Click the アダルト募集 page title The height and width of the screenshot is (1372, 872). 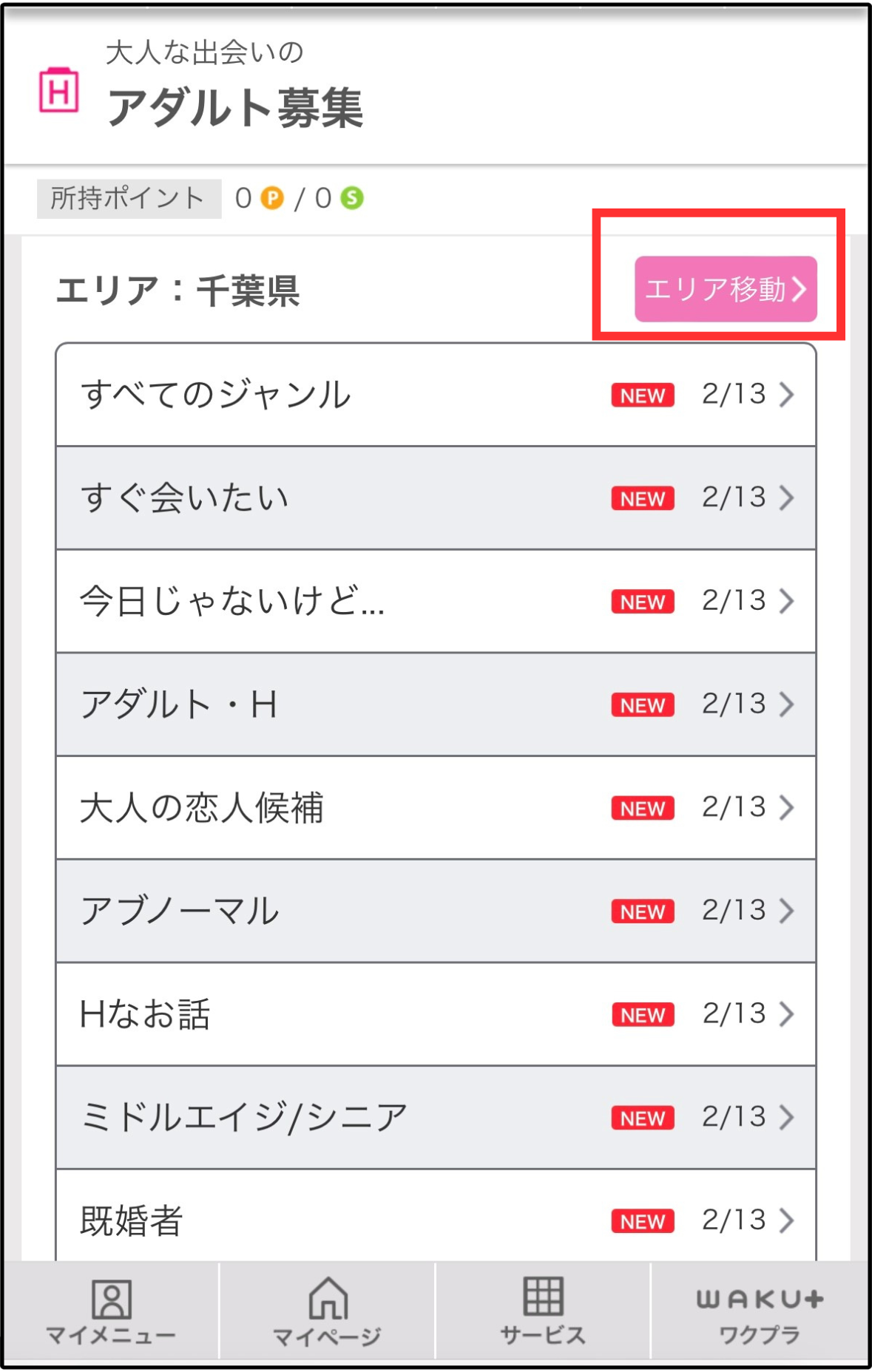click(x=235, y=108)
